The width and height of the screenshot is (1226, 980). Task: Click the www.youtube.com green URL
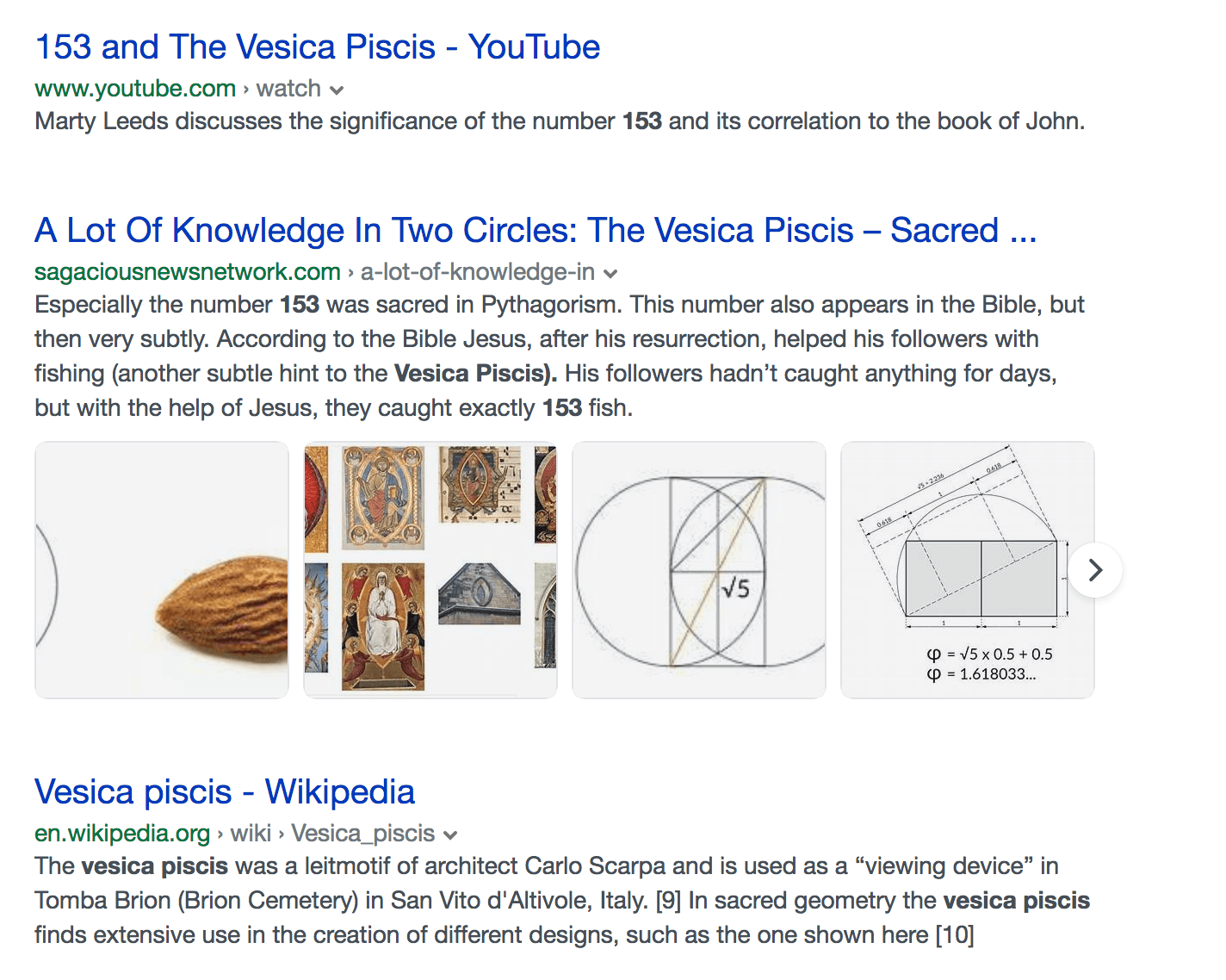point(135,89)
